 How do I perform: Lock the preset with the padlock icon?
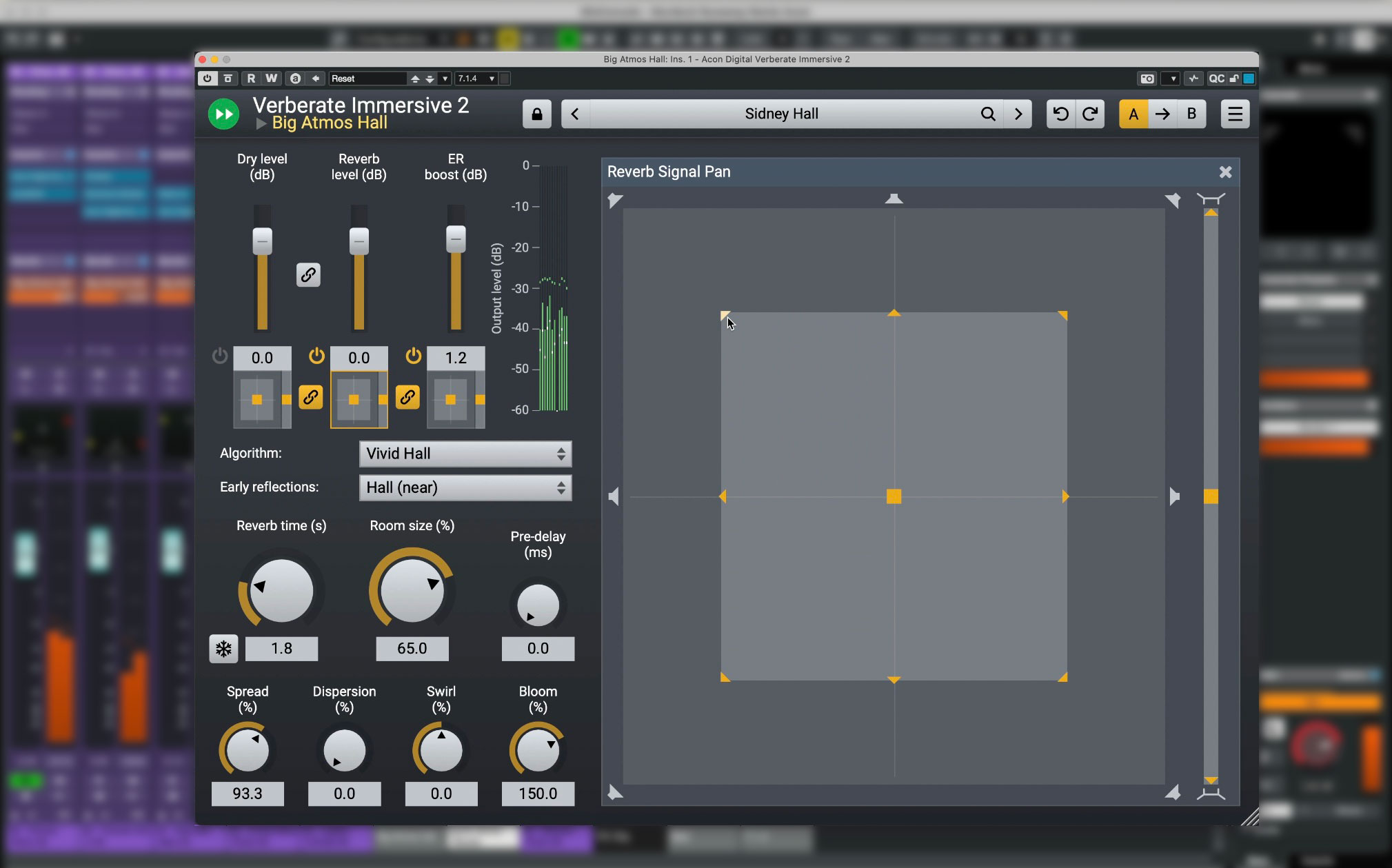click(536, 114)
